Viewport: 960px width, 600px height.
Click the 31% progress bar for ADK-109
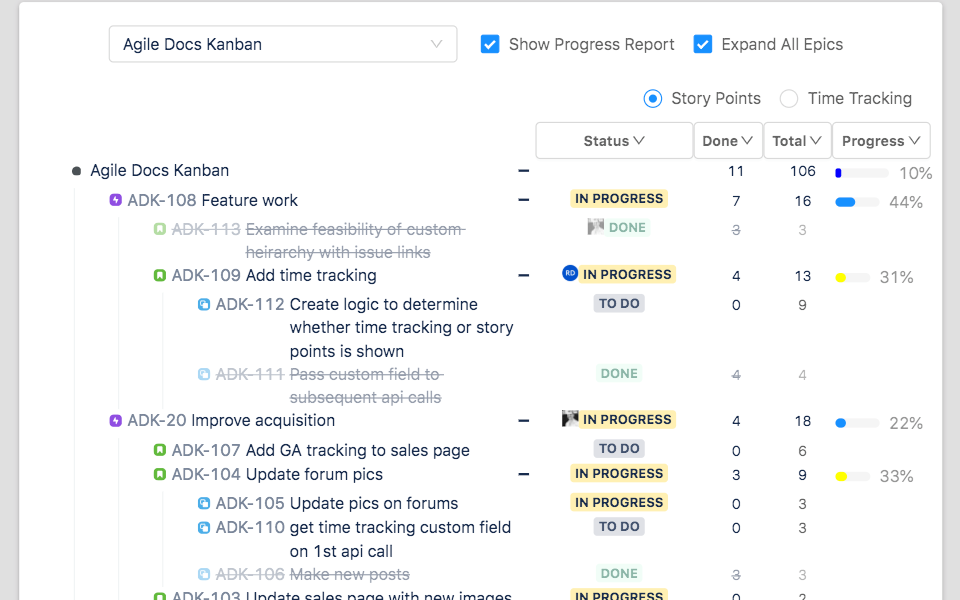[852, 278]
